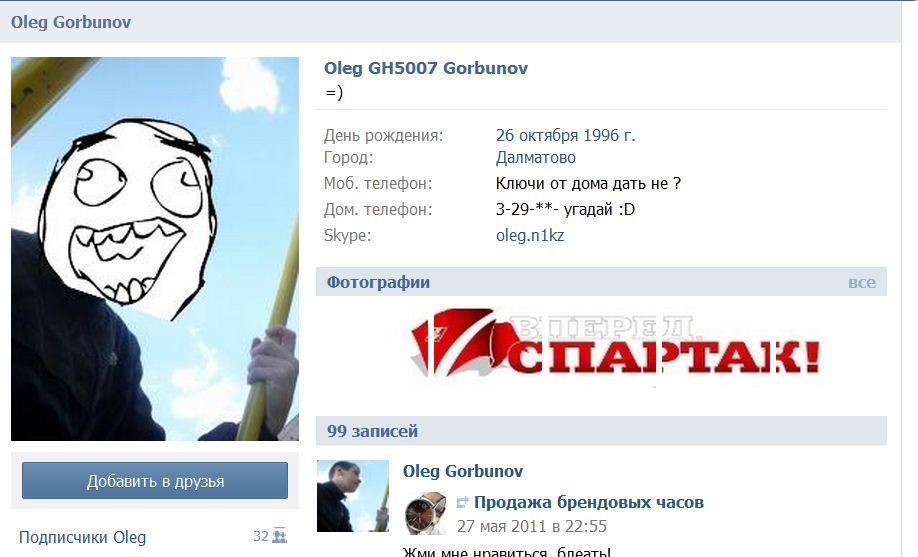Viewport: 918px width, 557px height.
Task: Open the large profile photo with meme face
Action: [x=155, y=248]
